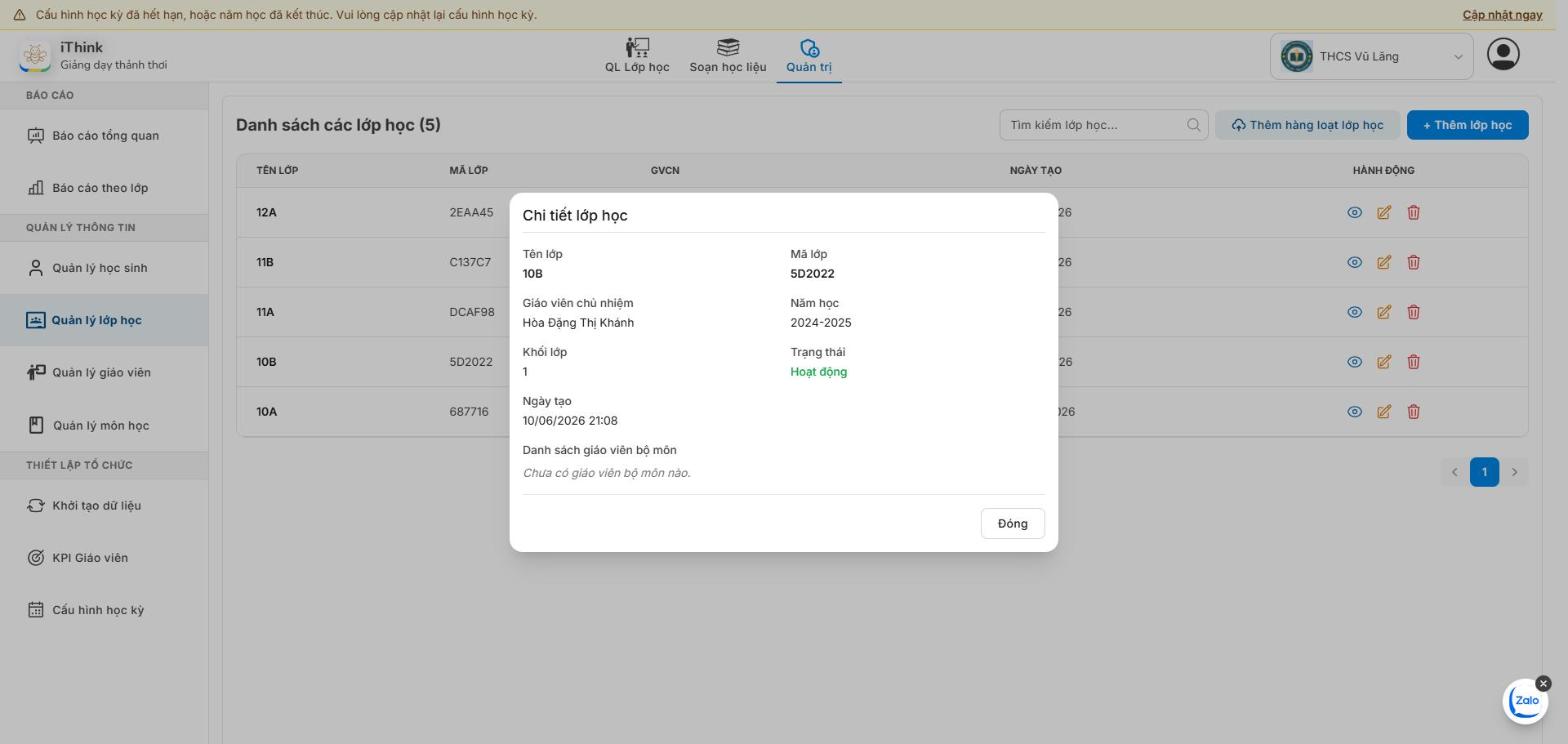View details of class 12A eye icon
This screenshot has width=1568, height=744.
[x=1354, y=212]
